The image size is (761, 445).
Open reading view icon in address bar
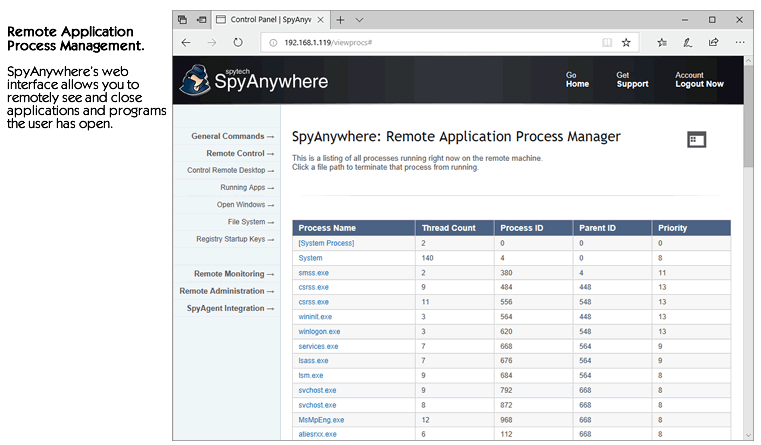(606, 43)
